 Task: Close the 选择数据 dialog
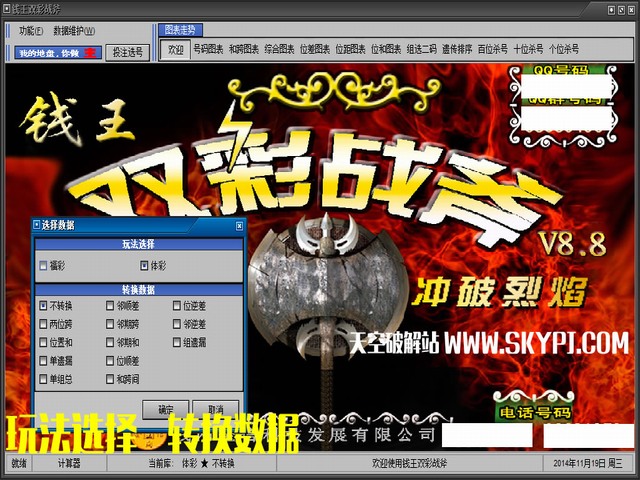coord(239,227)
